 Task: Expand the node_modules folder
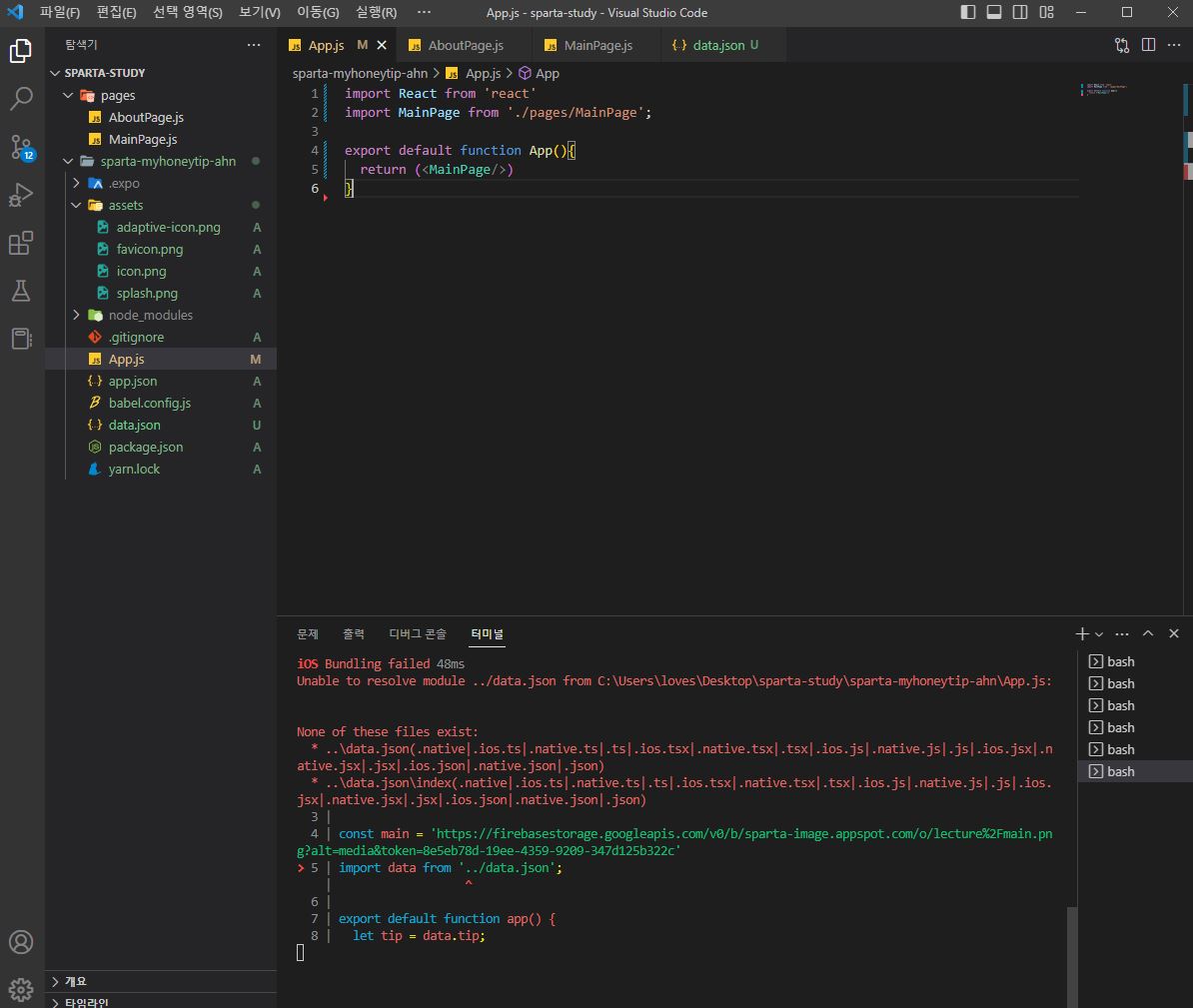point(161,315)
